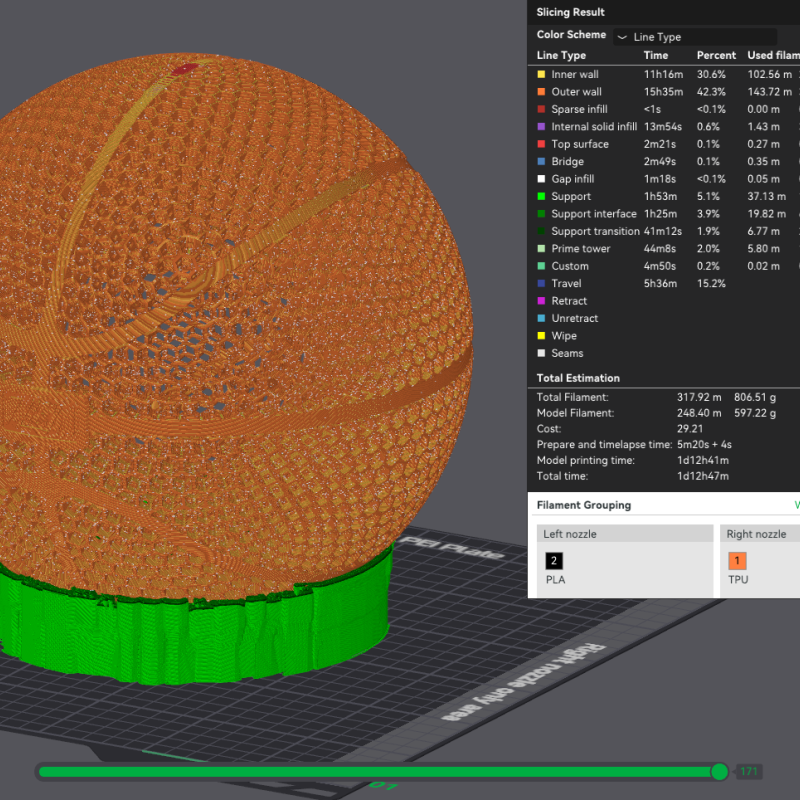This screenshot has width=800, height=800.
Task: Click the red Top surface swatch
Action: coord(541,144)
